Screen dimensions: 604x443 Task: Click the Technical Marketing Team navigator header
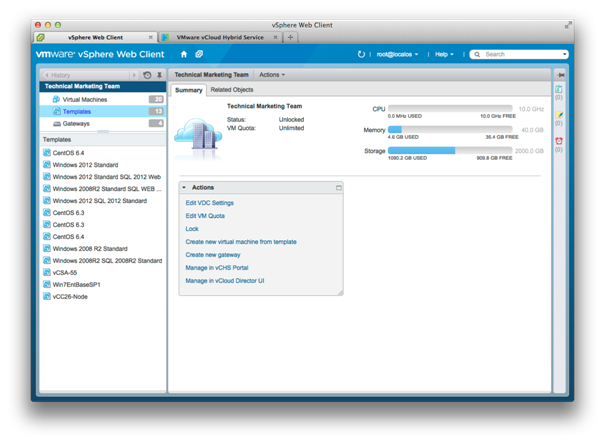[x=102, y=86]
